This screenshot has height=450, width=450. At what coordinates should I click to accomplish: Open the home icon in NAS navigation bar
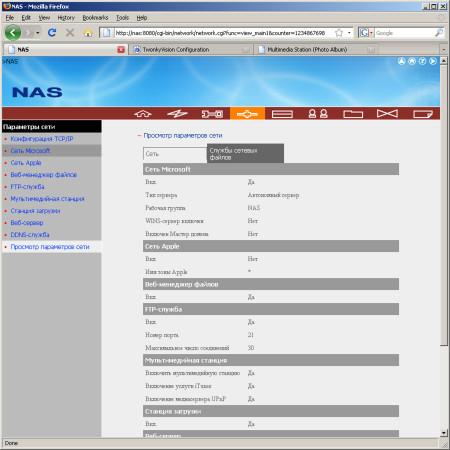click(143, 114)
